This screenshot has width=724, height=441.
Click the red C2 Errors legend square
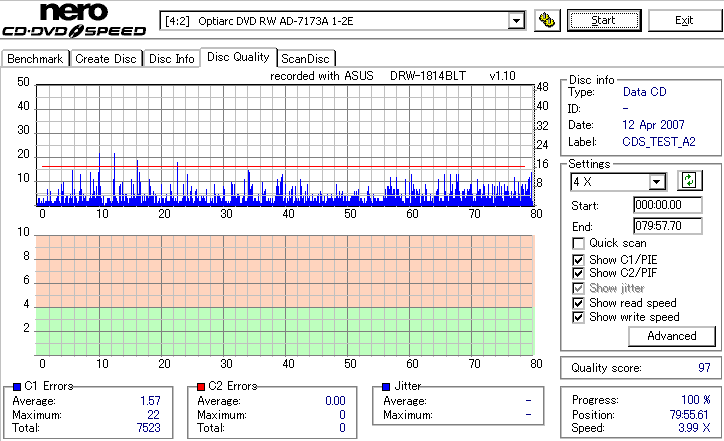(201, 387)
